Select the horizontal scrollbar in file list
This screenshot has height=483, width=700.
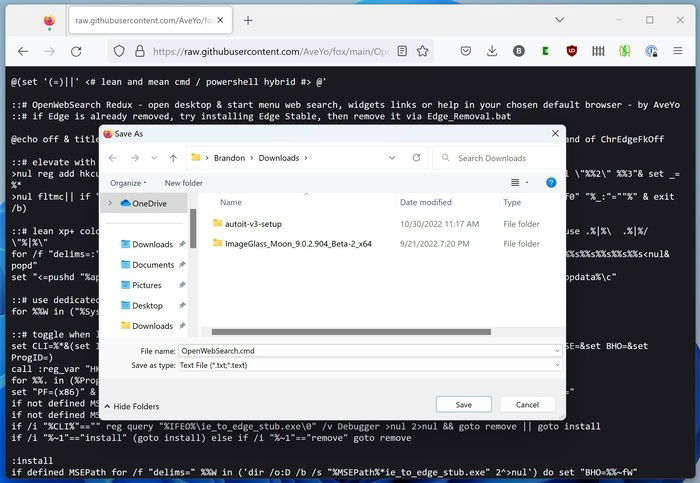click(x=351, y=332)
